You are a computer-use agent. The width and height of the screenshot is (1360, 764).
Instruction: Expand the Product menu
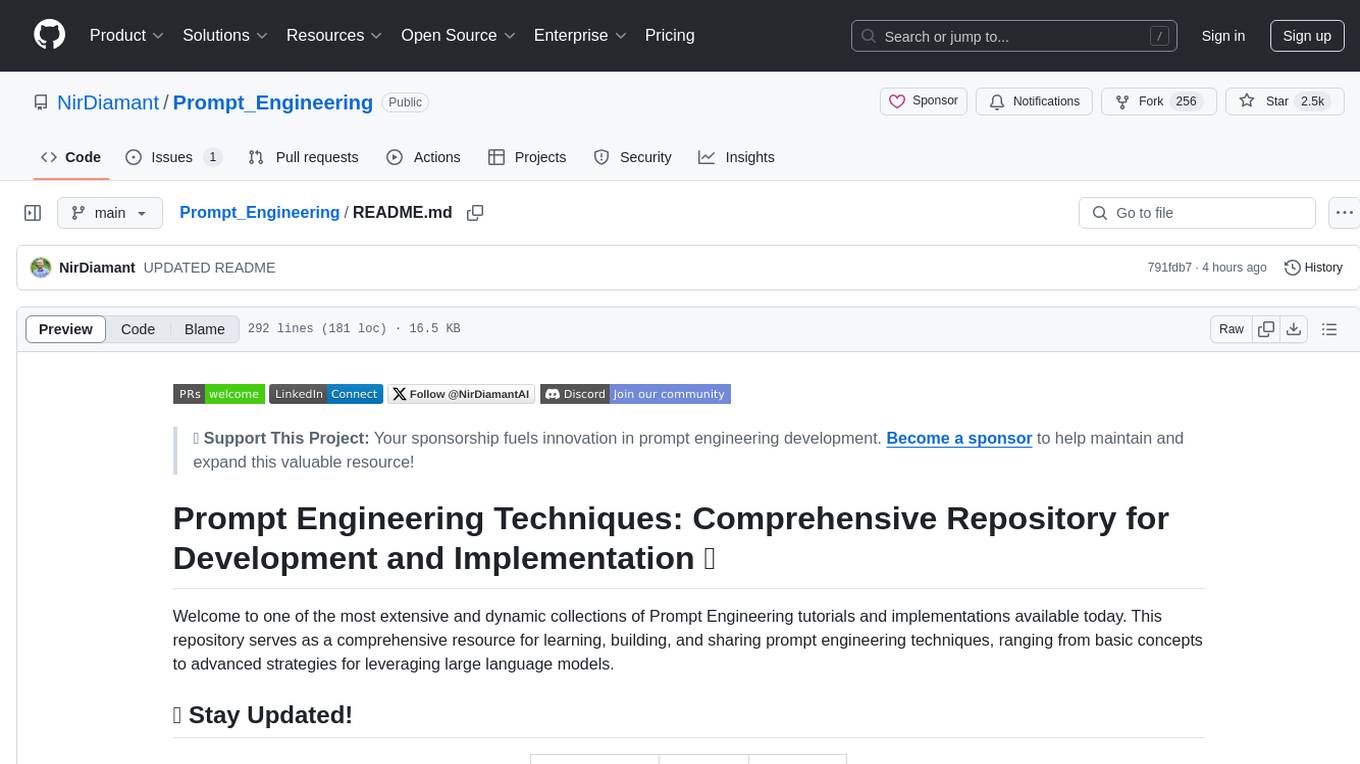click(127, 35)
